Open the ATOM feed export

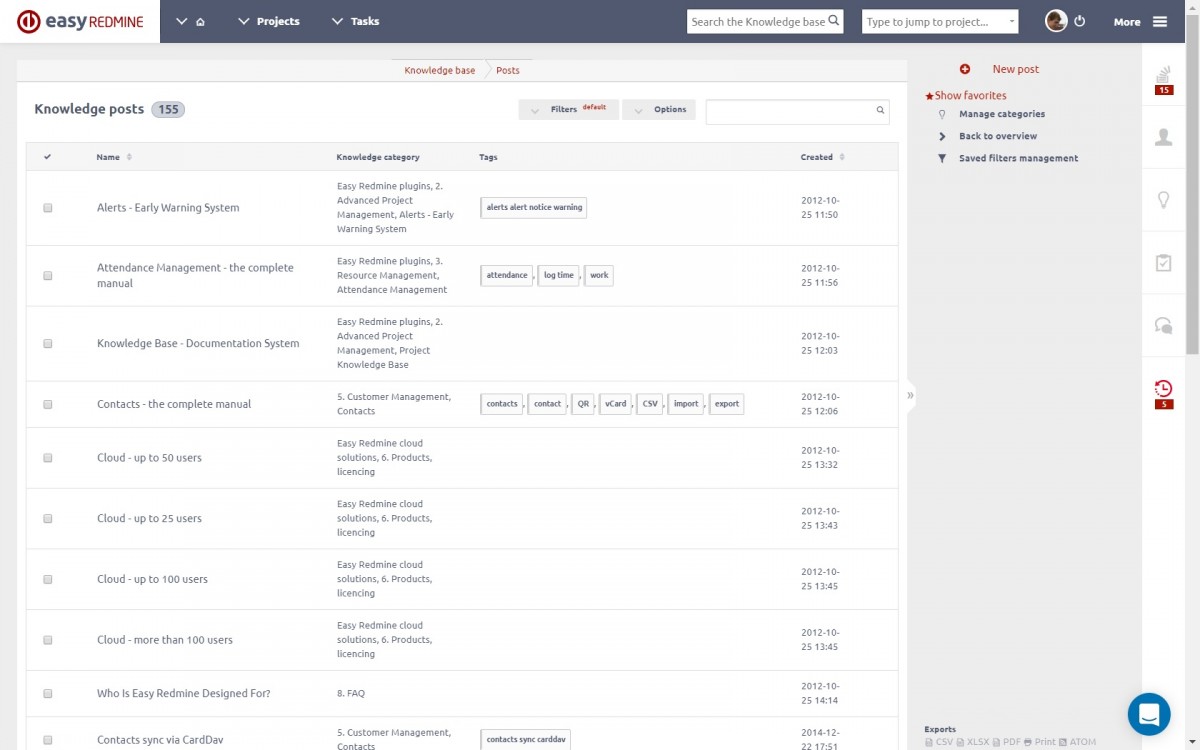(x=1077, y=742)
